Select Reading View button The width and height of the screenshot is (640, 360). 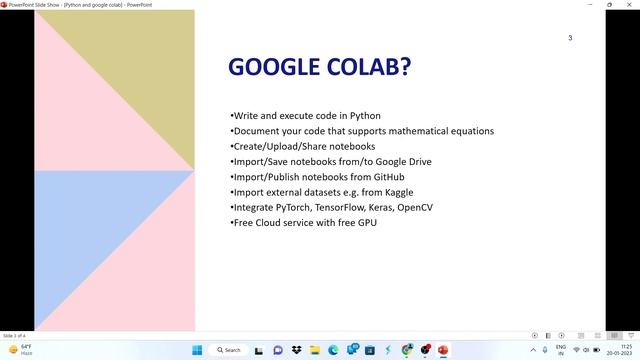[614, 336]
